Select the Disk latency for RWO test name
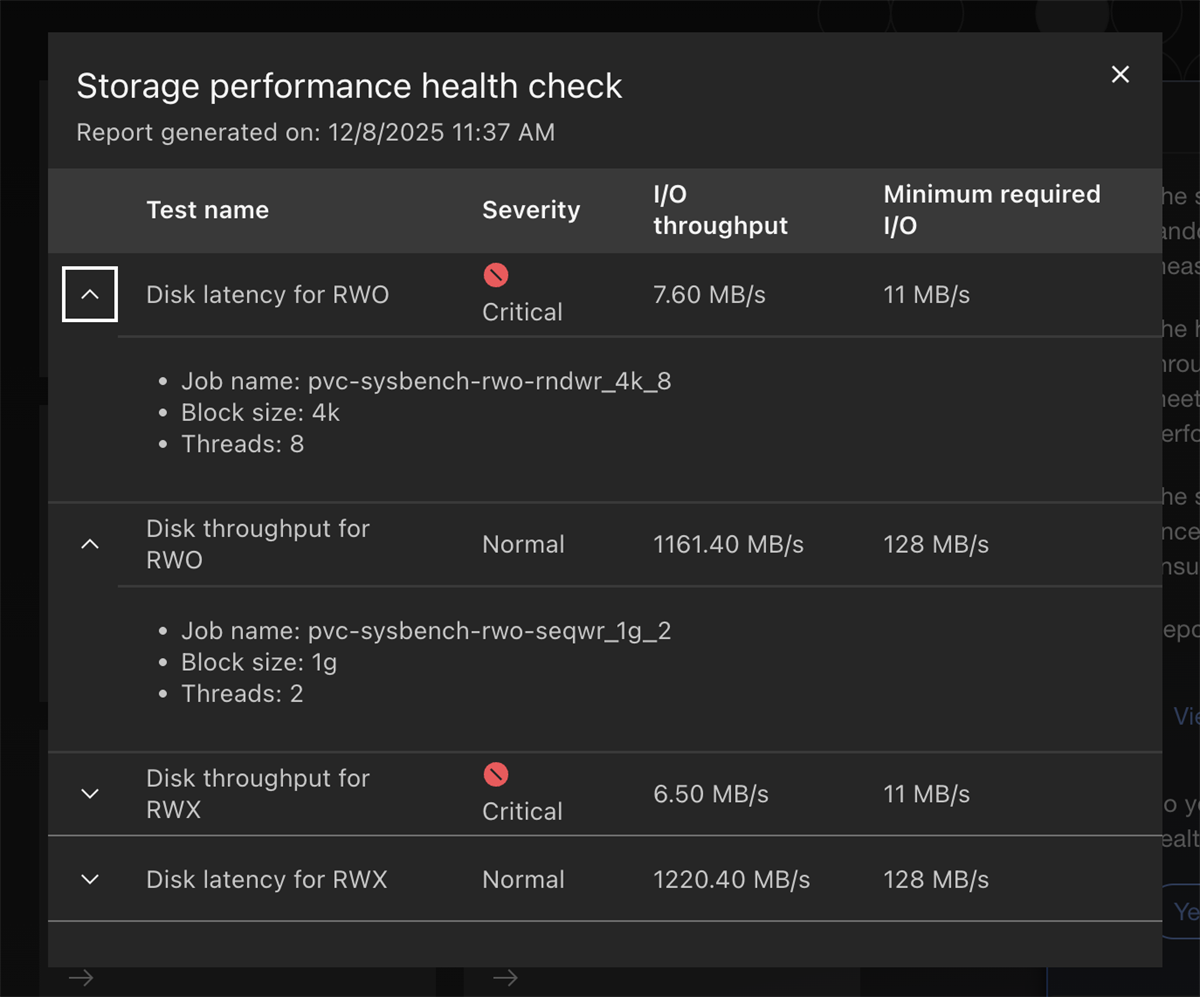This screenshot has width=1200, height=997. [x=267, y=294]
